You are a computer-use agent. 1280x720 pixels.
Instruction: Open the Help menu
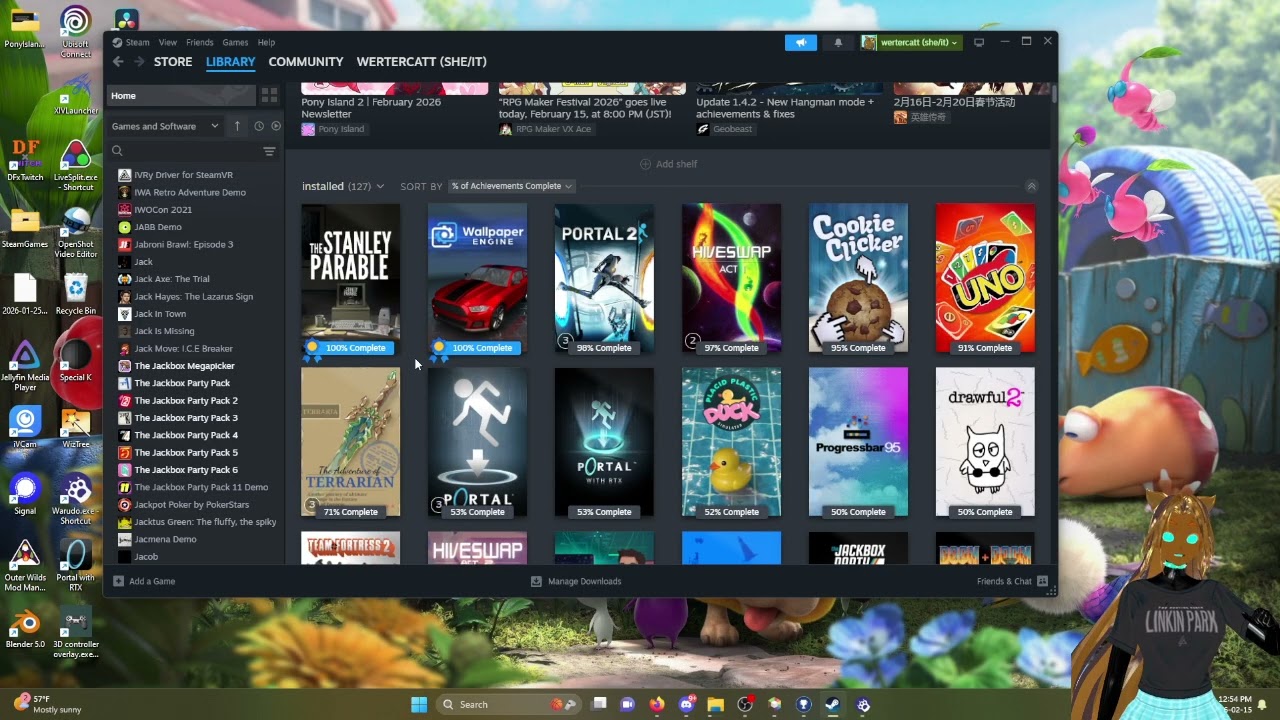[266, 42]
